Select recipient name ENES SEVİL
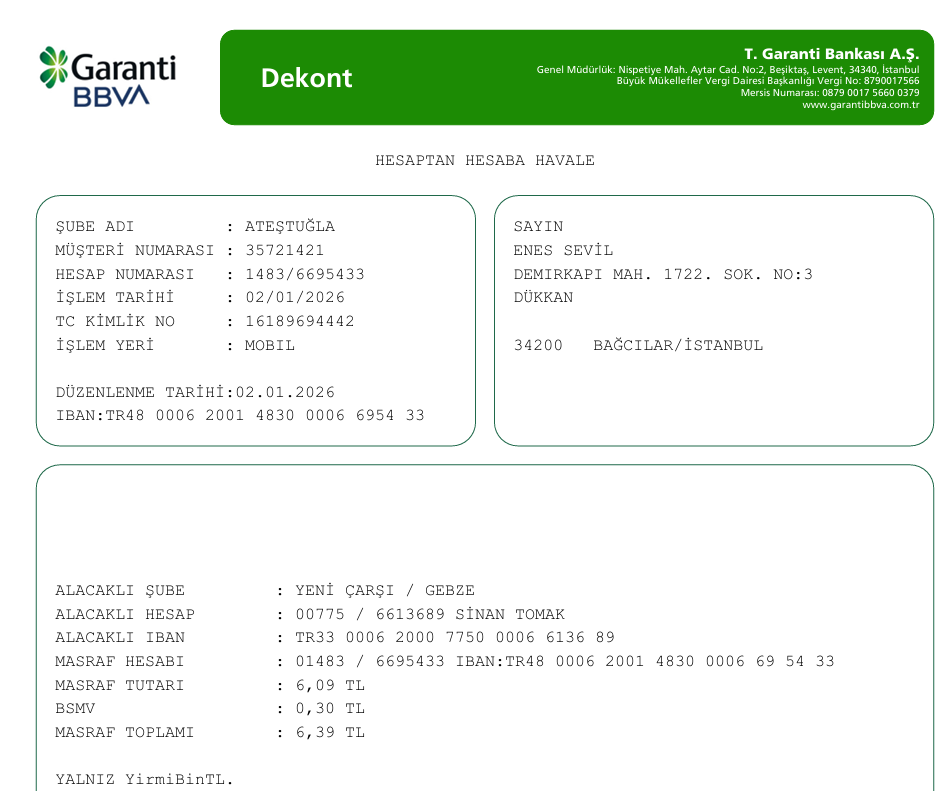This screenshot has width=942, height=791. coord(563,250)
